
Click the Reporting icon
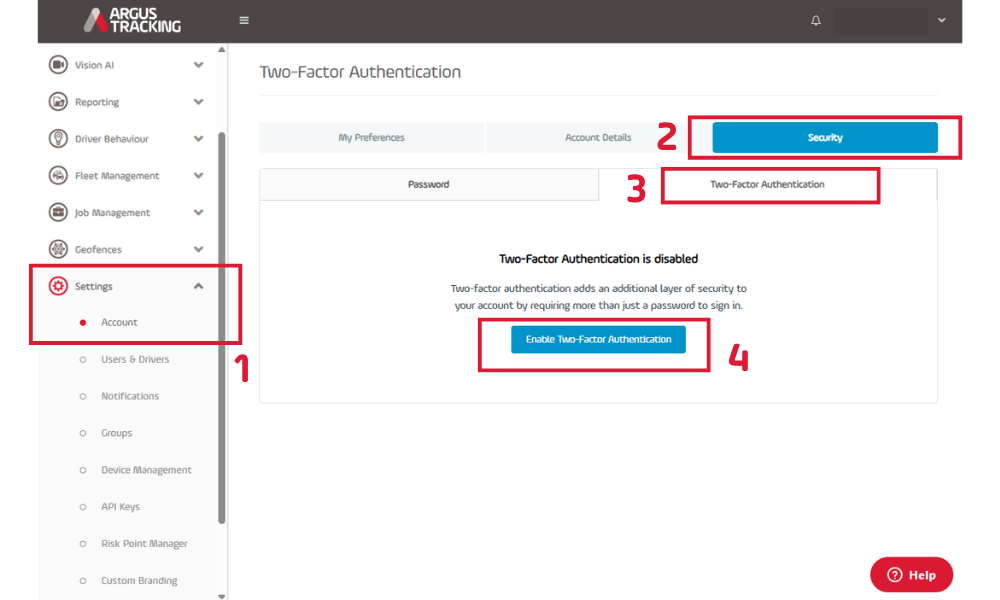[58, 102]
